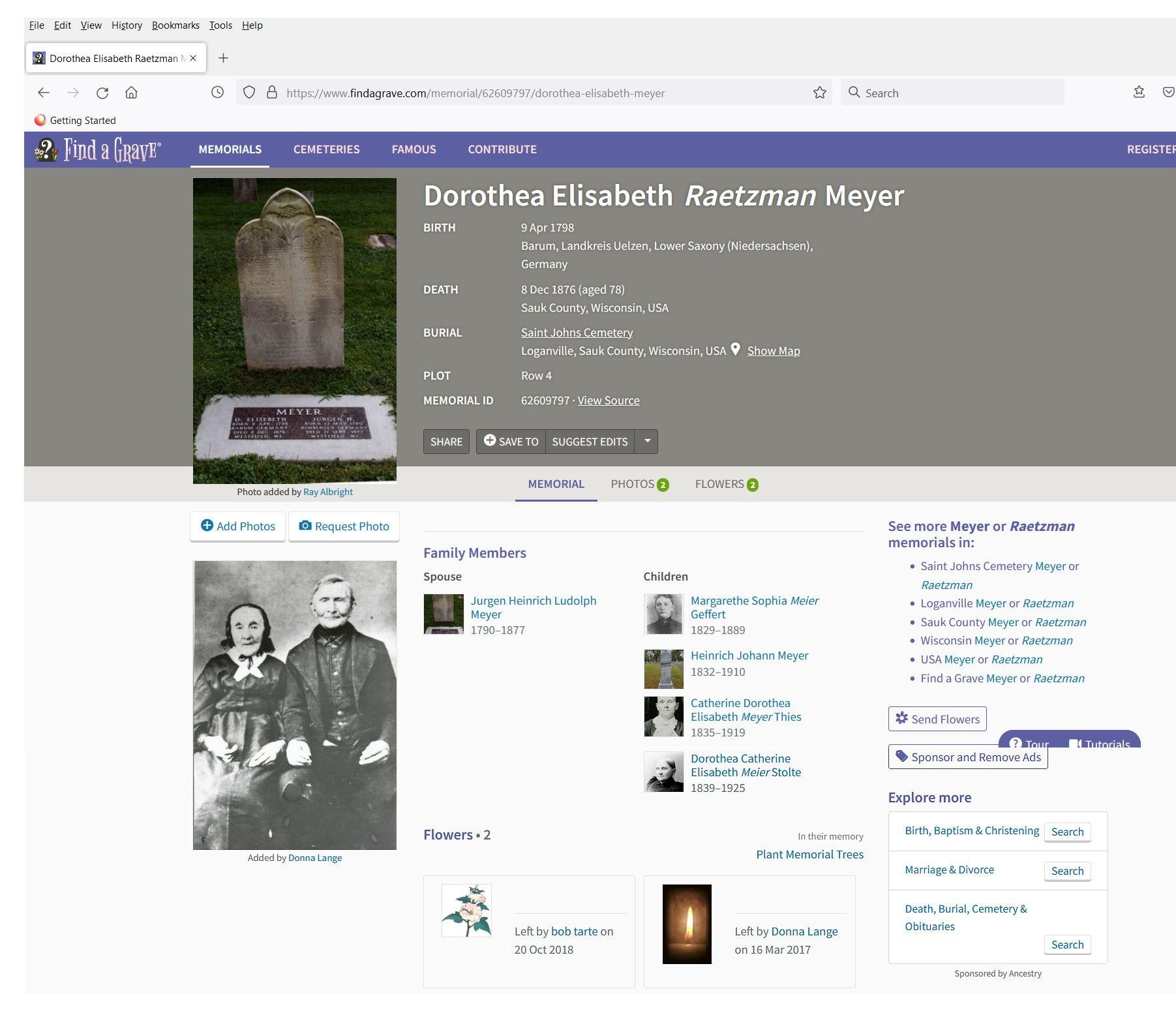Click the Register link
Viewport: 1176px width, 1013px height.
pos(1151,149)
